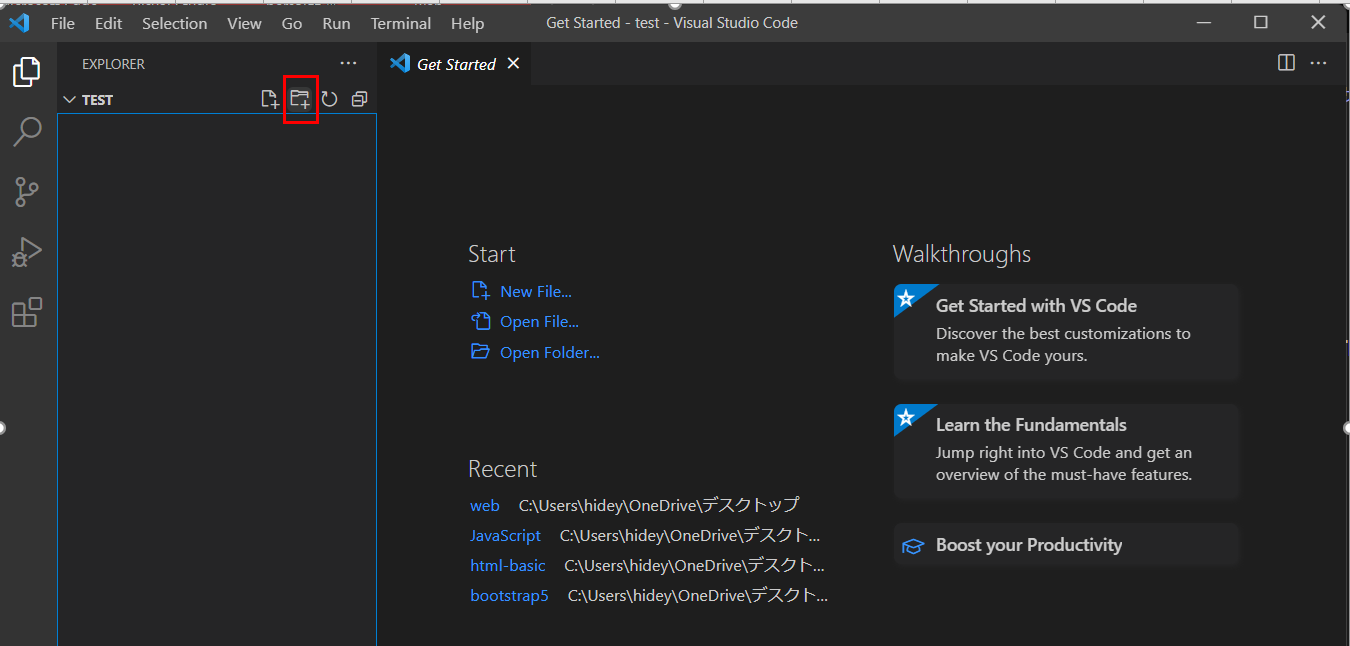Open editor More Actions ellipsis menu
The width and height of the screenshot is (1350, 646).
[1319, 63]
